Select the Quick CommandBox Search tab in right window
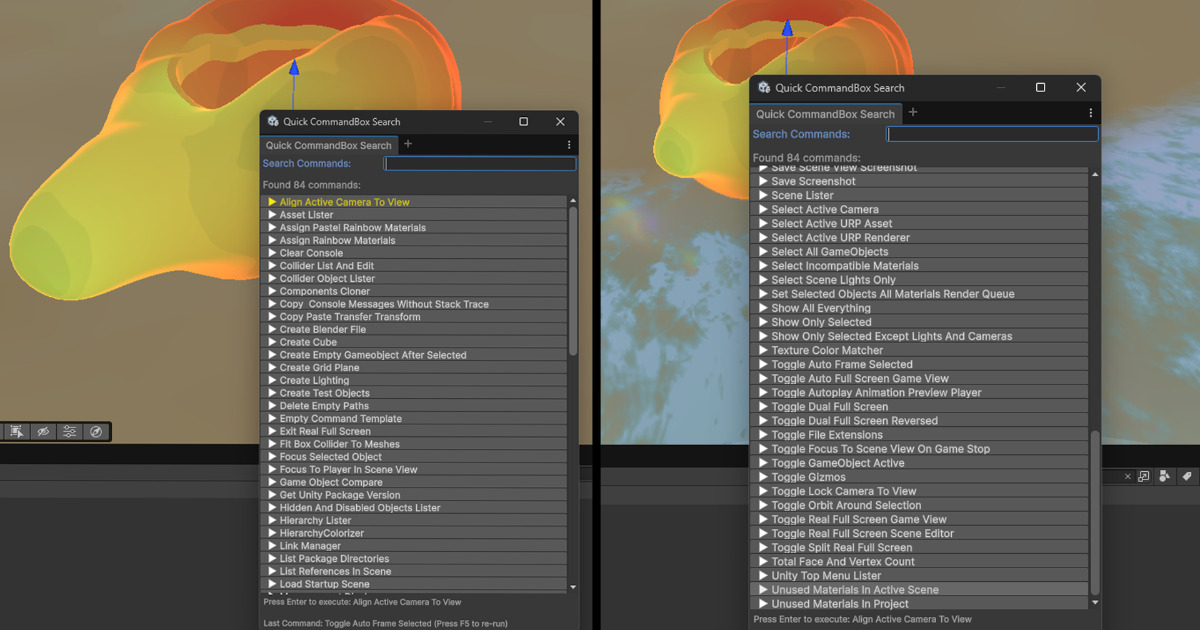The height and width of the screenshot is (630, 1200). tap(825, 113)
